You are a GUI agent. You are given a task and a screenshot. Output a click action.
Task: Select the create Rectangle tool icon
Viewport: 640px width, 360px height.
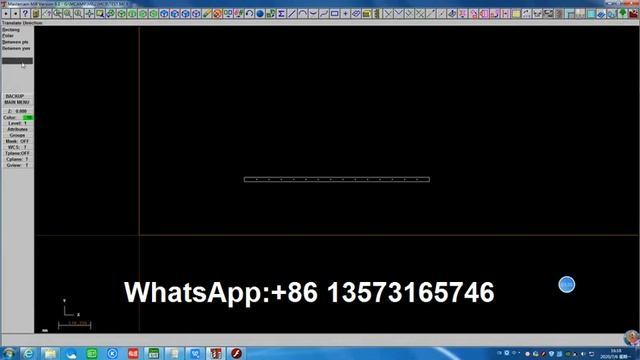(334, 14)
